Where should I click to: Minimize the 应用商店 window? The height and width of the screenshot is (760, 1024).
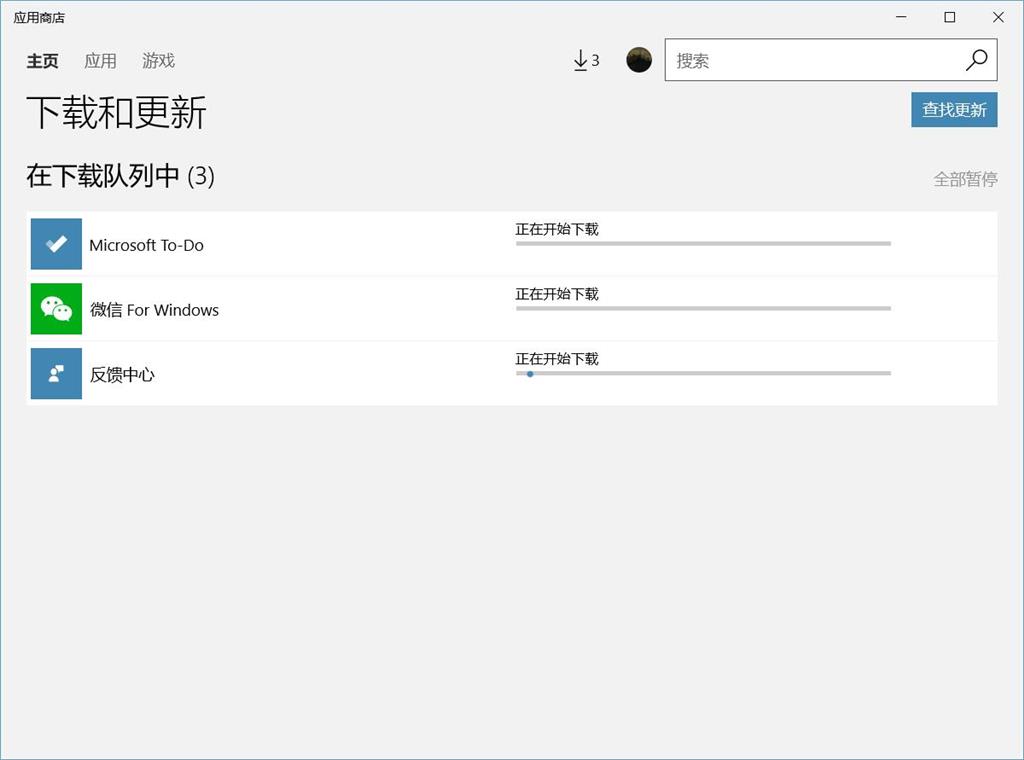click(901, 17)
